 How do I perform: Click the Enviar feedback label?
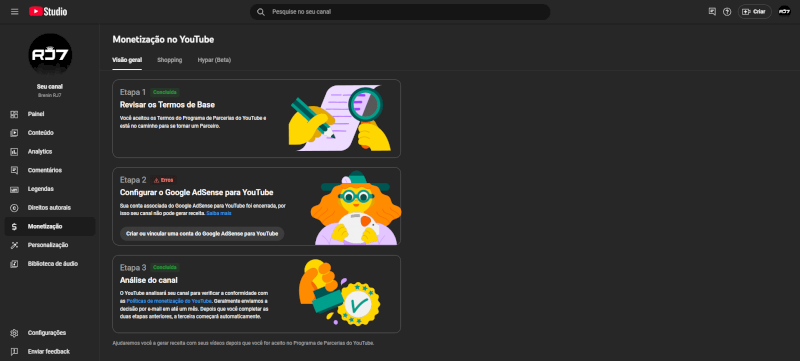[x=48, y=352]
